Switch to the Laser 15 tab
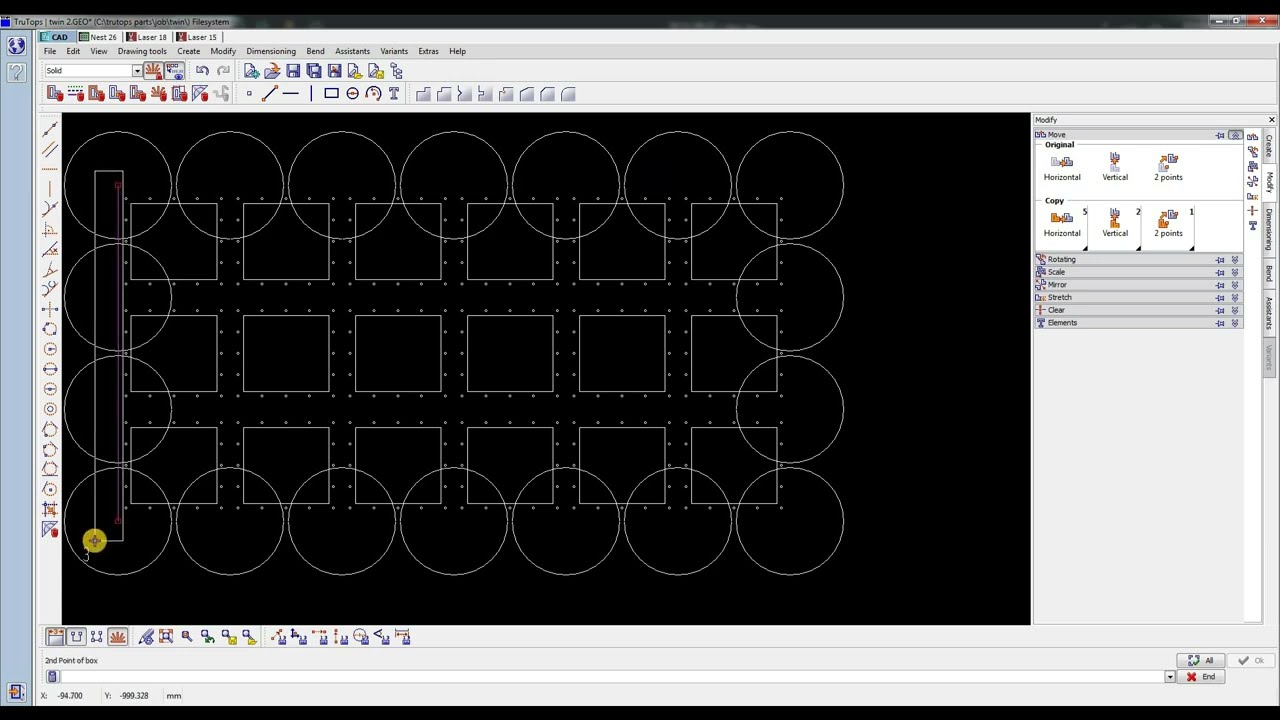This screenshot has width=1280, height=720. tap(196, 37)
